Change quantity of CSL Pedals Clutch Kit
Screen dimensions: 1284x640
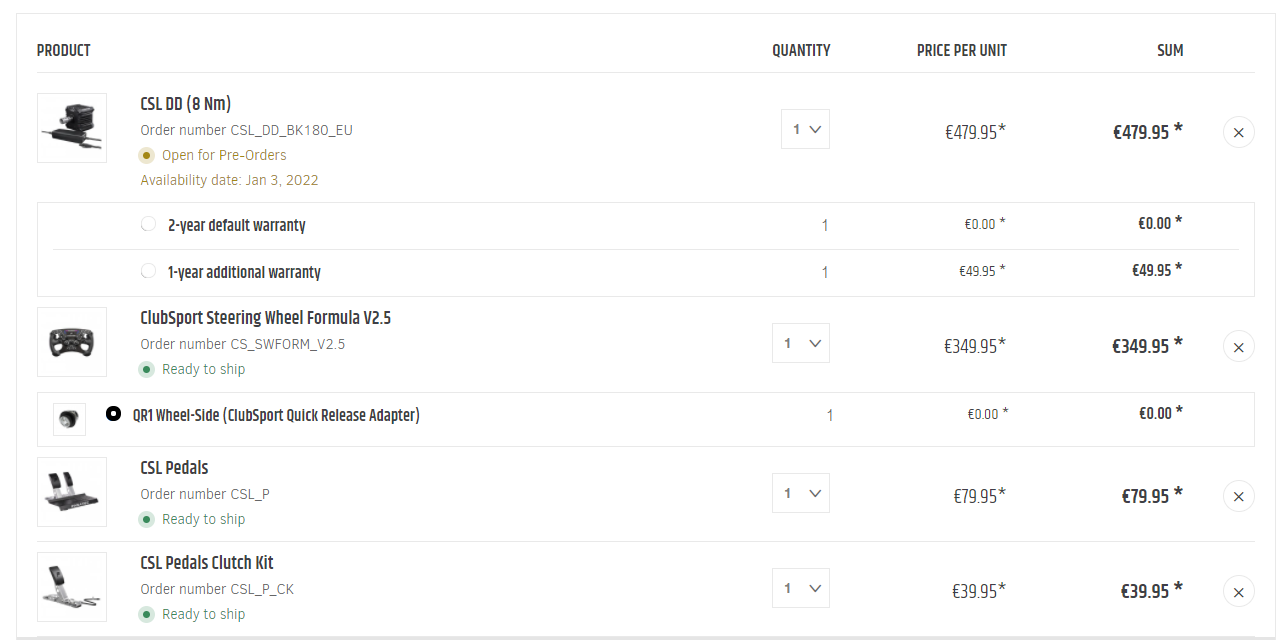[x=801, y=588]
